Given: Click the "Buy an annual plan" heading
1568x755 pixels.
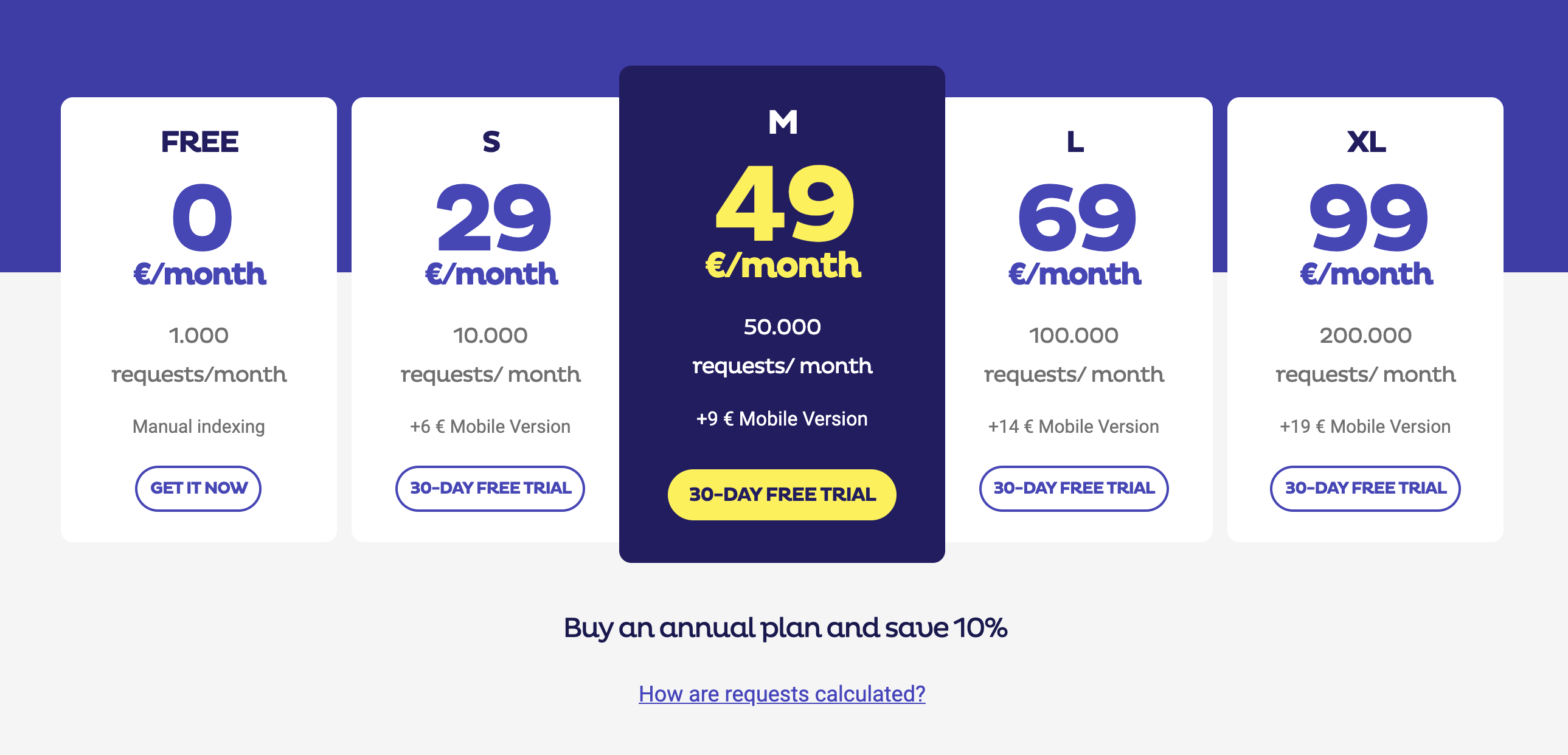Looking at the screenshot, I should 785,627.
